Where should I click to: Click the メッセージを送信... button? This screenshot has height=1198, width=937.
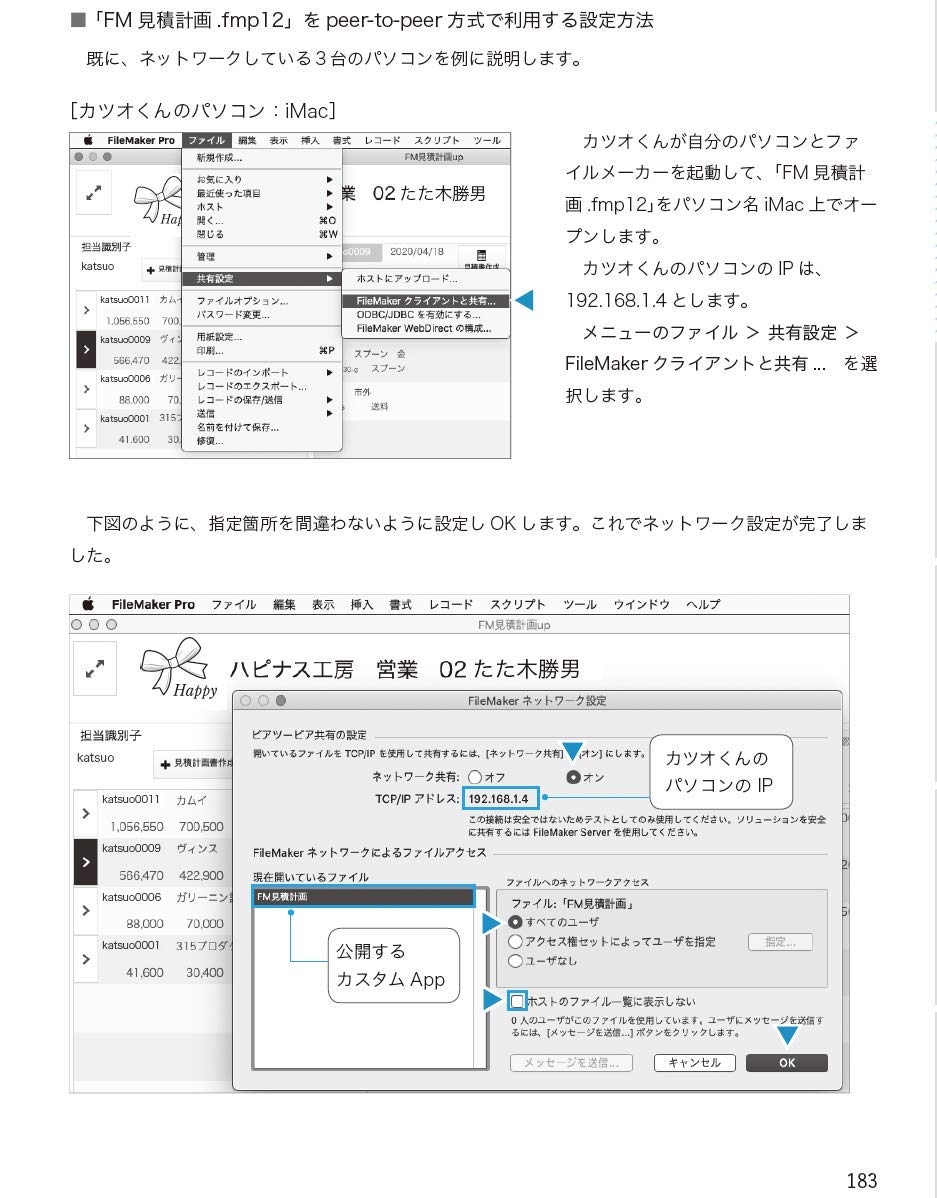click(x=572, y=1063)
